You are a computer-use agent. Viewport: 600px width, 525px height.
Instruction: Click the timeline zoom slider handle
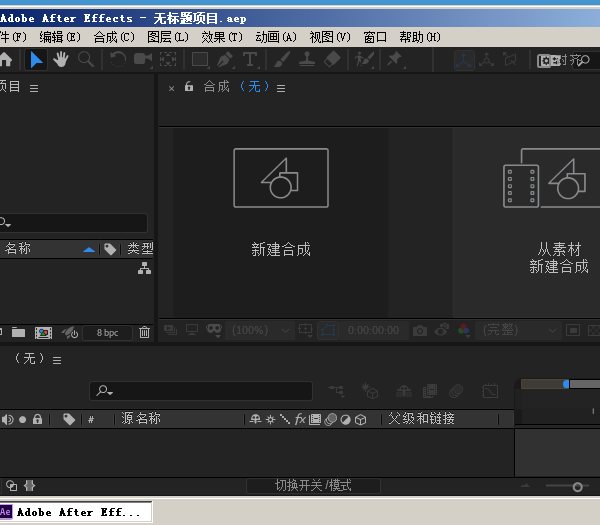click(577, 487)
